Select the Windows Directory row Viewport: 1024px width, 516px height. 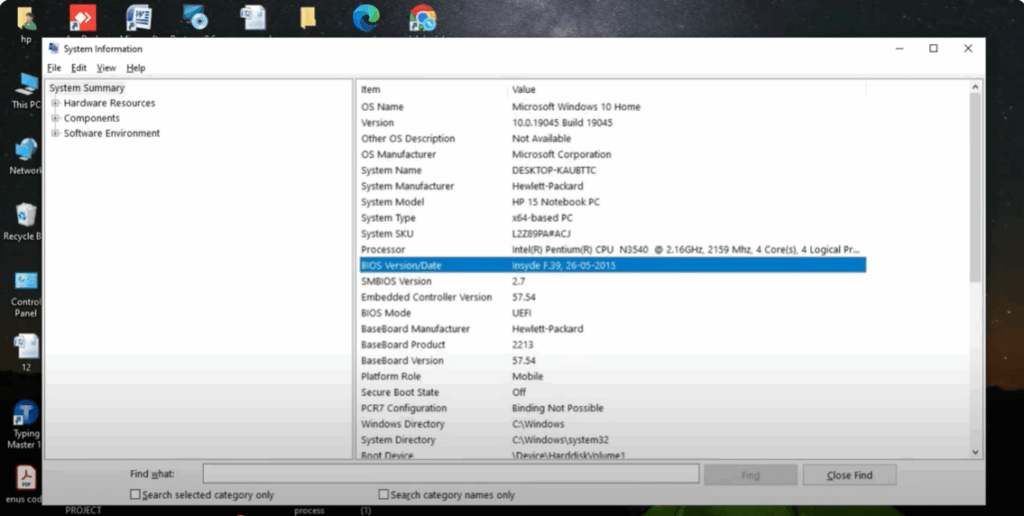(613, 424)
